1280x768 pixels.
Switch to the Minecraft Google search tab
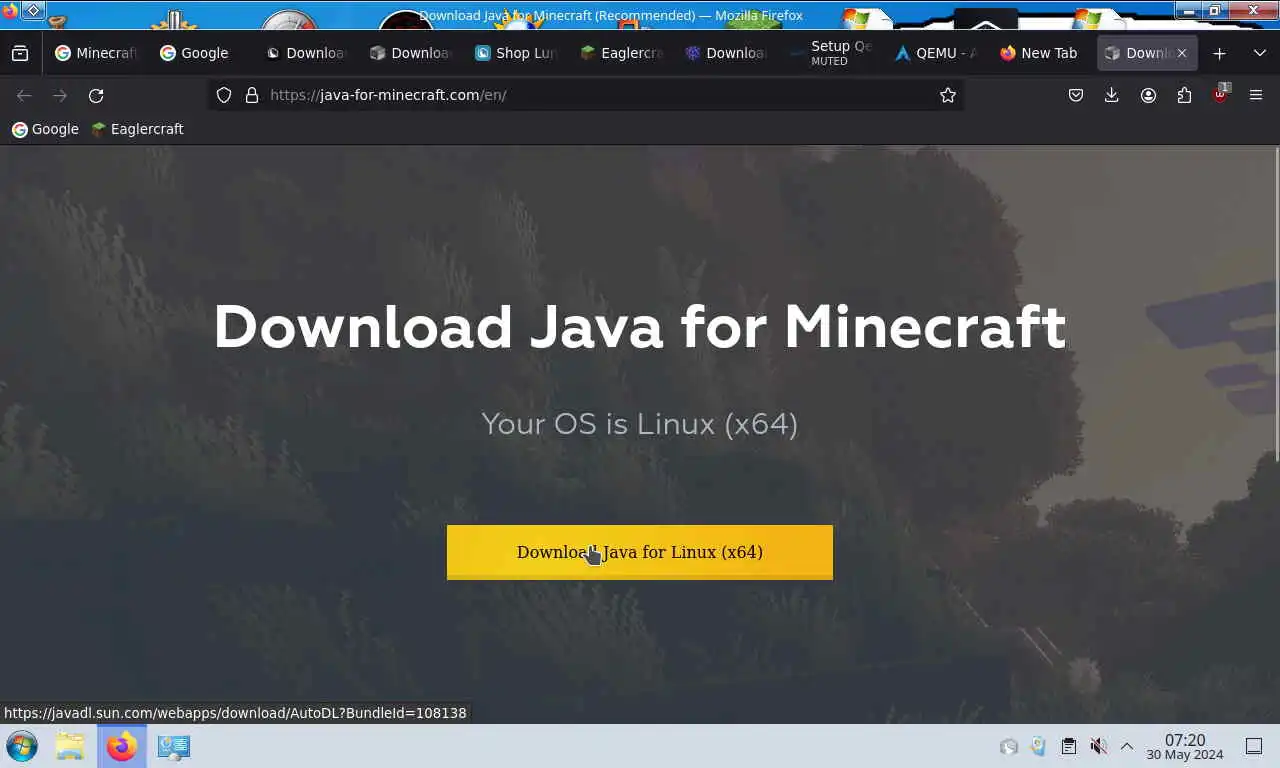coord(96,53)
